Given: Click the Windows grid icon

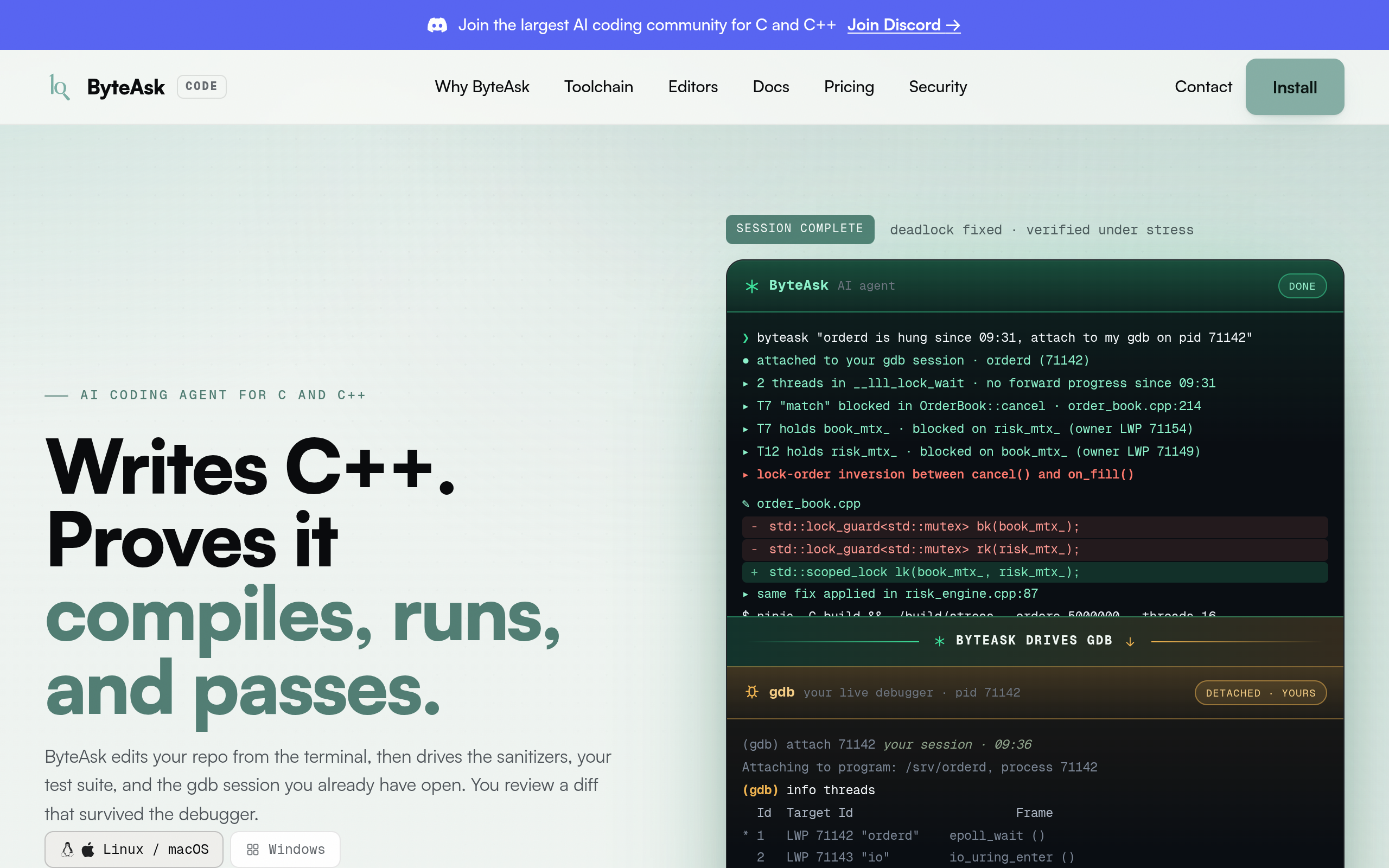Looking at the screenshot, I should [x=252, y=850].
